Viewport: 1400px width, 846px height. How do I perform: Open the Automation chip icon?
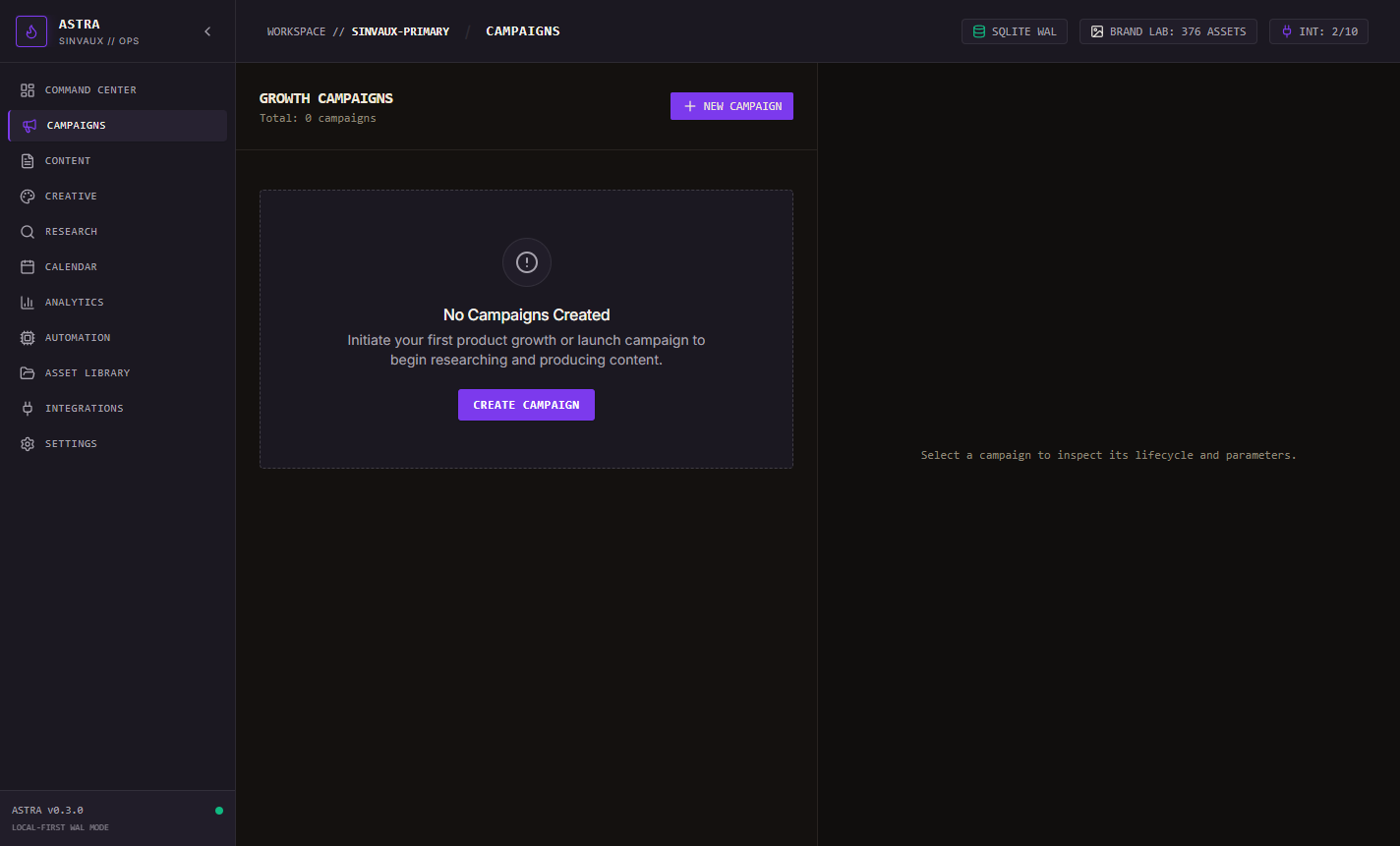pyautogui.click(x=28, y=338)
